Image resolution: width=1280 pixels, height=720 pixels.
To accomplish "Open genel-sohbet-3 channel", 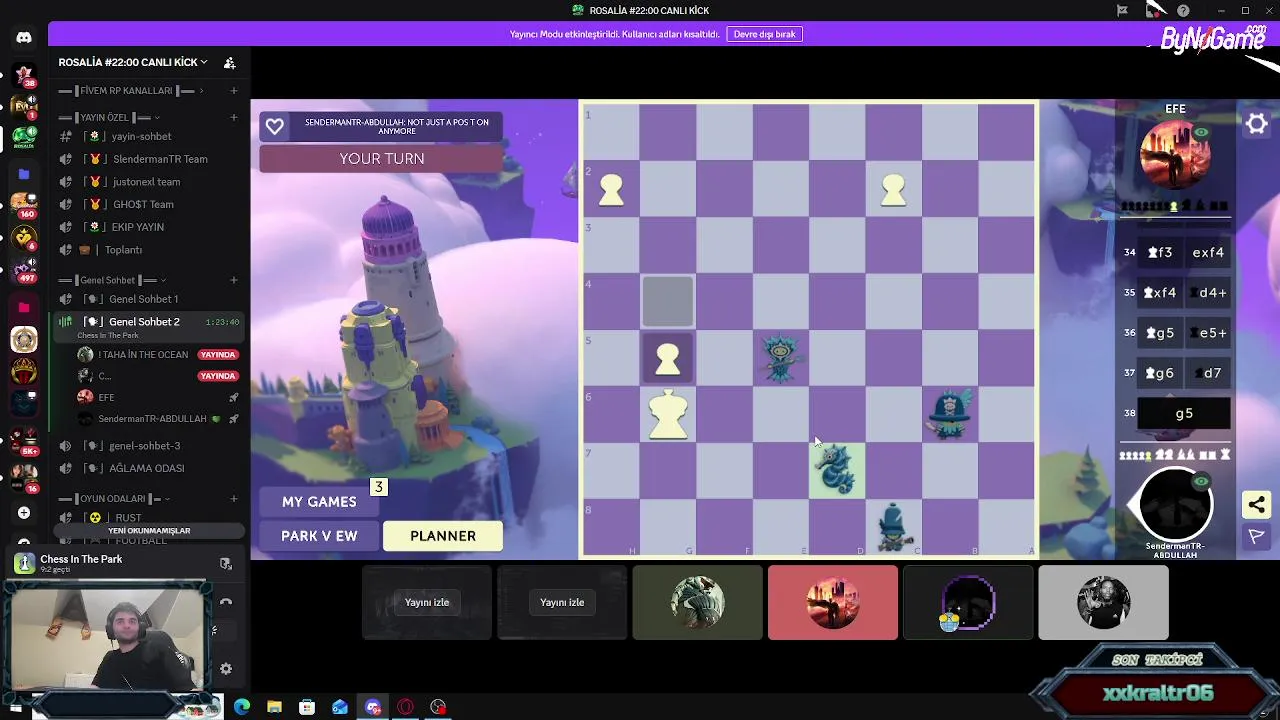I will click(148, 446).
